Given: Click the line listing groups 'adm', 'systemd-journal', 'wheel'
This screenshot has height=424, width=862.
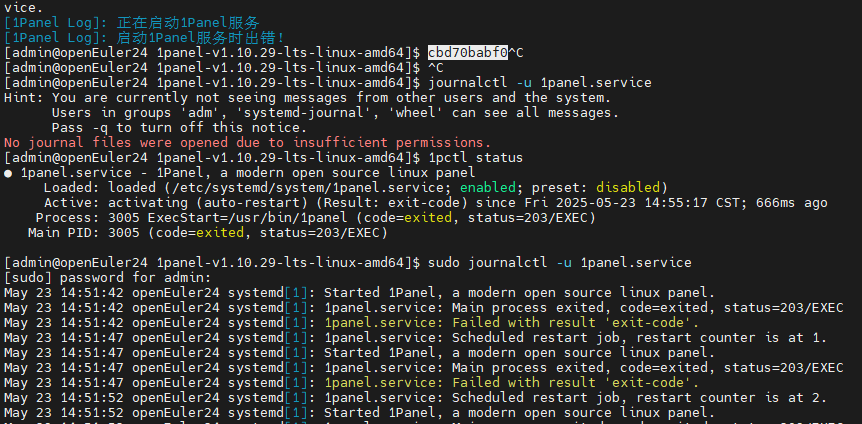Looking at the screenshot, I should [x=335, y=113].
